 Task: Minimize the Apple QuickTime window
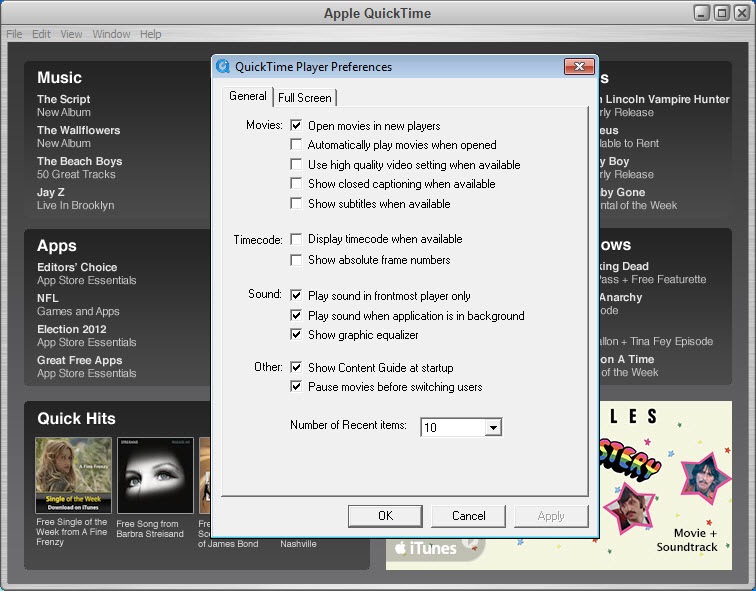pos(702,13)
